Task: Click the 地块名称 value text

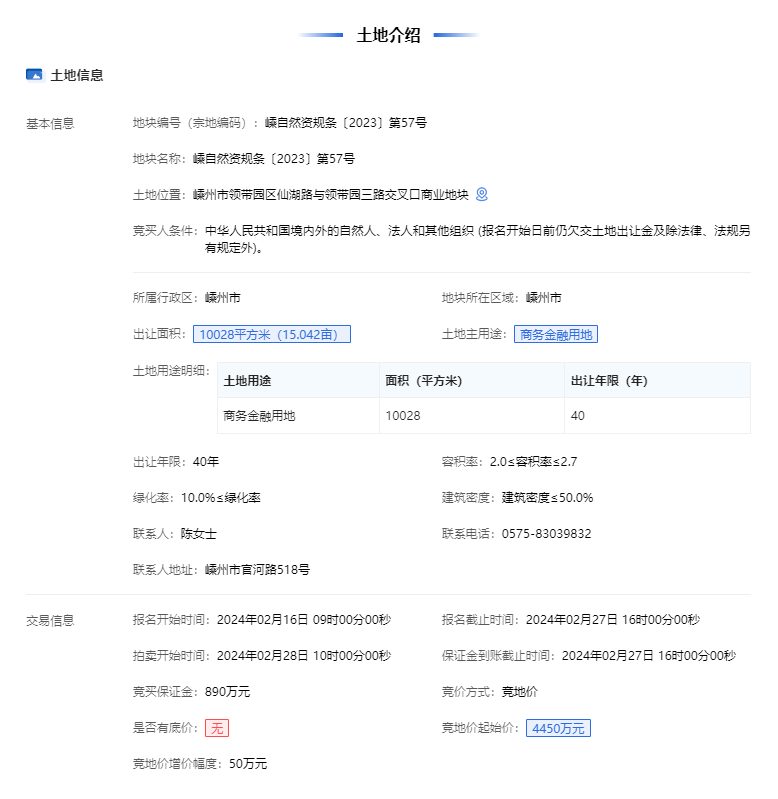Action: point(273,159)
